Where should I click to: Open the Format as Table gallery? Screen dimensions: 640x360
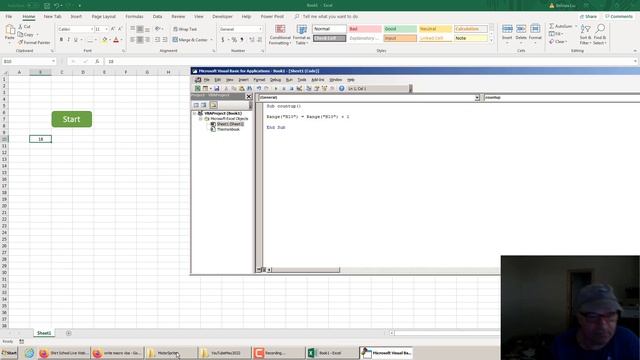[302, 34]
